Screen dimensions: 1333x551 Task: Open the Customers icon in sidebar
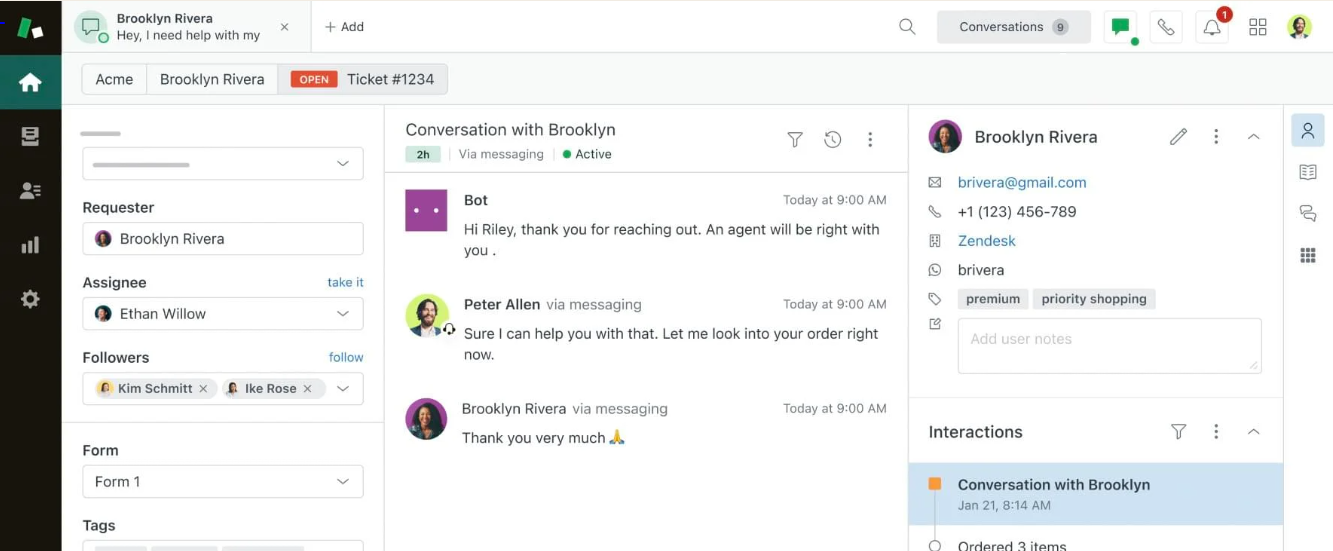30,191
